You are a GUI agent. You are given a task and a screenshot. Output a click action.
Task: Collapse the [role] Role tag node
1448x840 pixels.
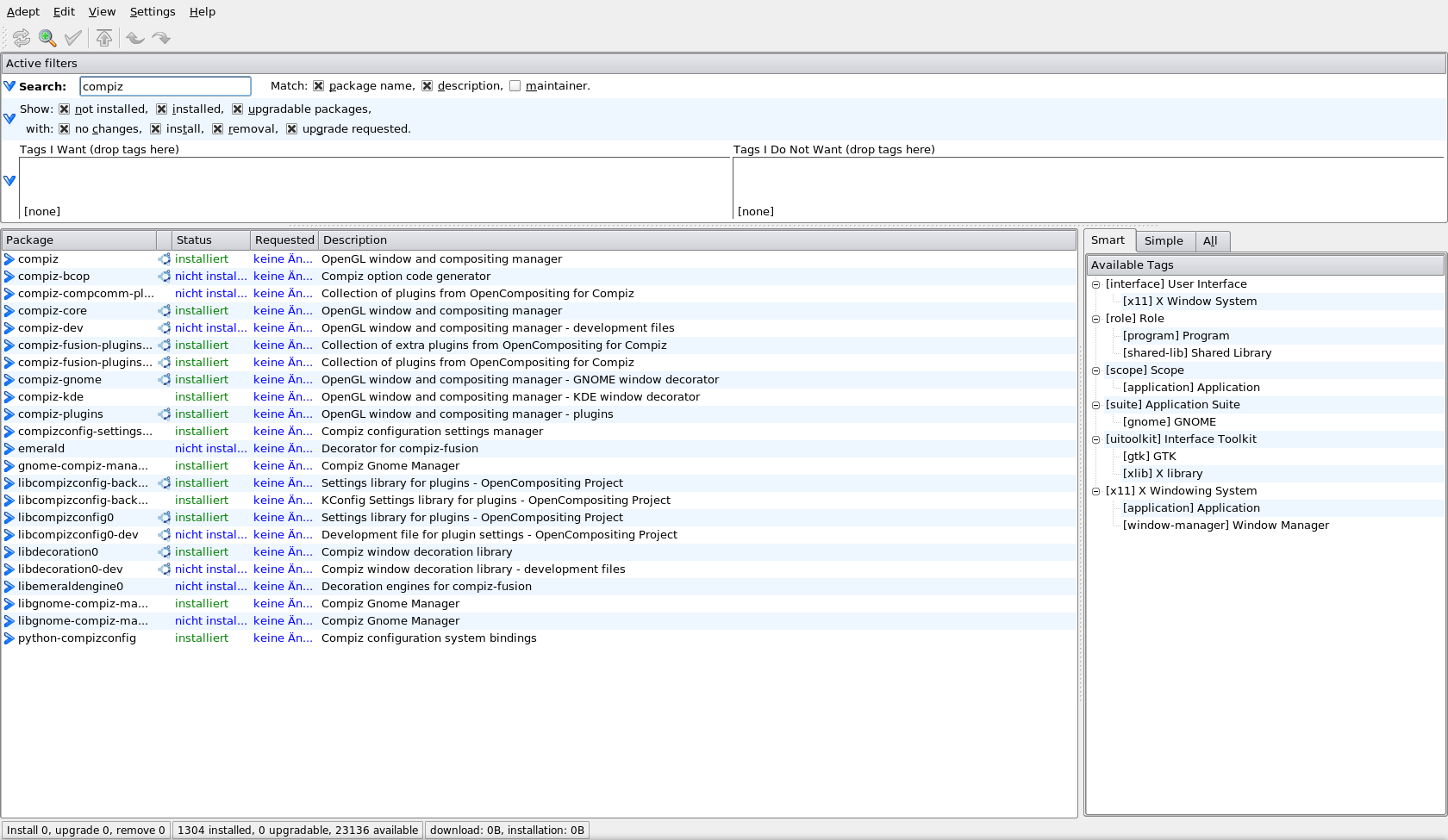(x=1096, y=319)
